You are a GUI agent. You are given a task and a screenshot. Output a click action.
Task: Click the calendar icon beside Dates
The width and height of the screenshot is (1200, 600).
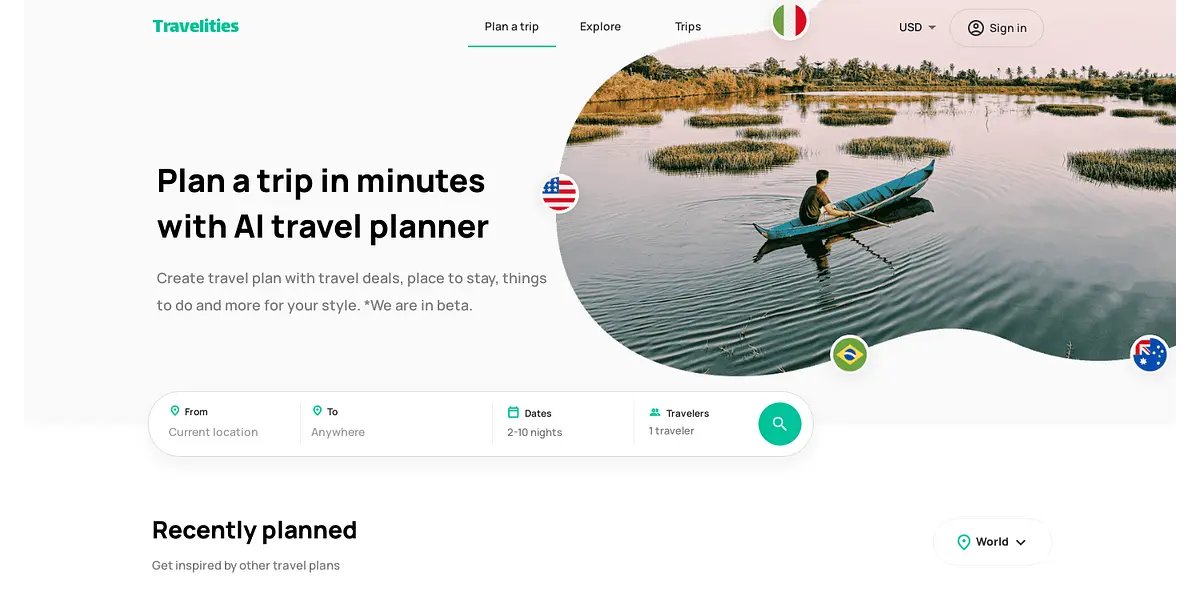click(x=513, y=412)
